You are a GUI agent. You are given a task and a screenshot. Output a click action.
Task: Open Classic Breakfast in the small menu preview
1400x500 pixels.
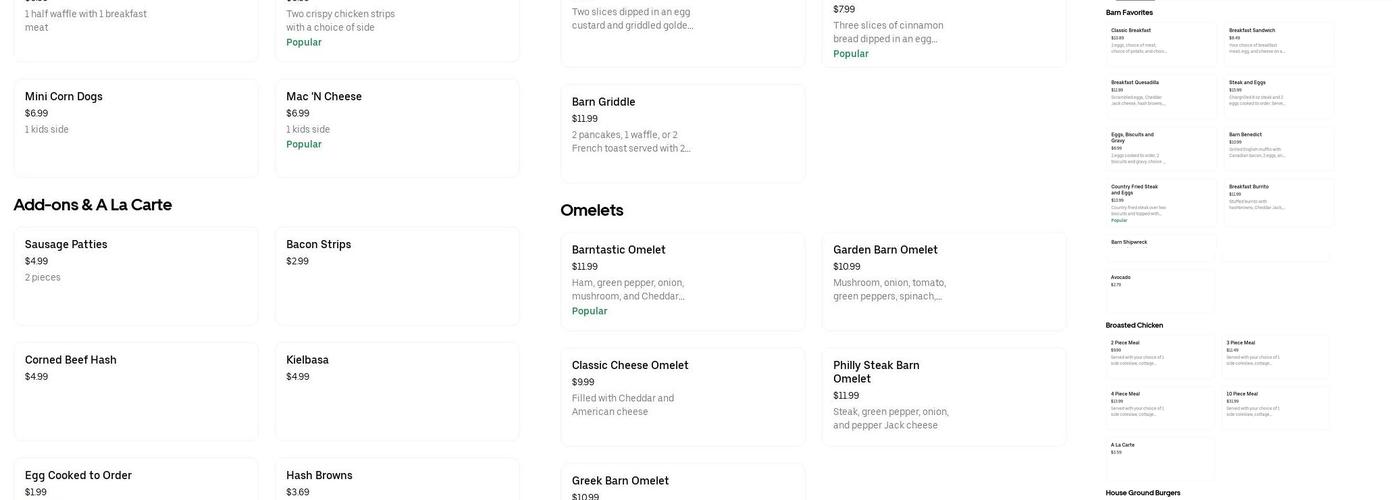[1160, 43]
